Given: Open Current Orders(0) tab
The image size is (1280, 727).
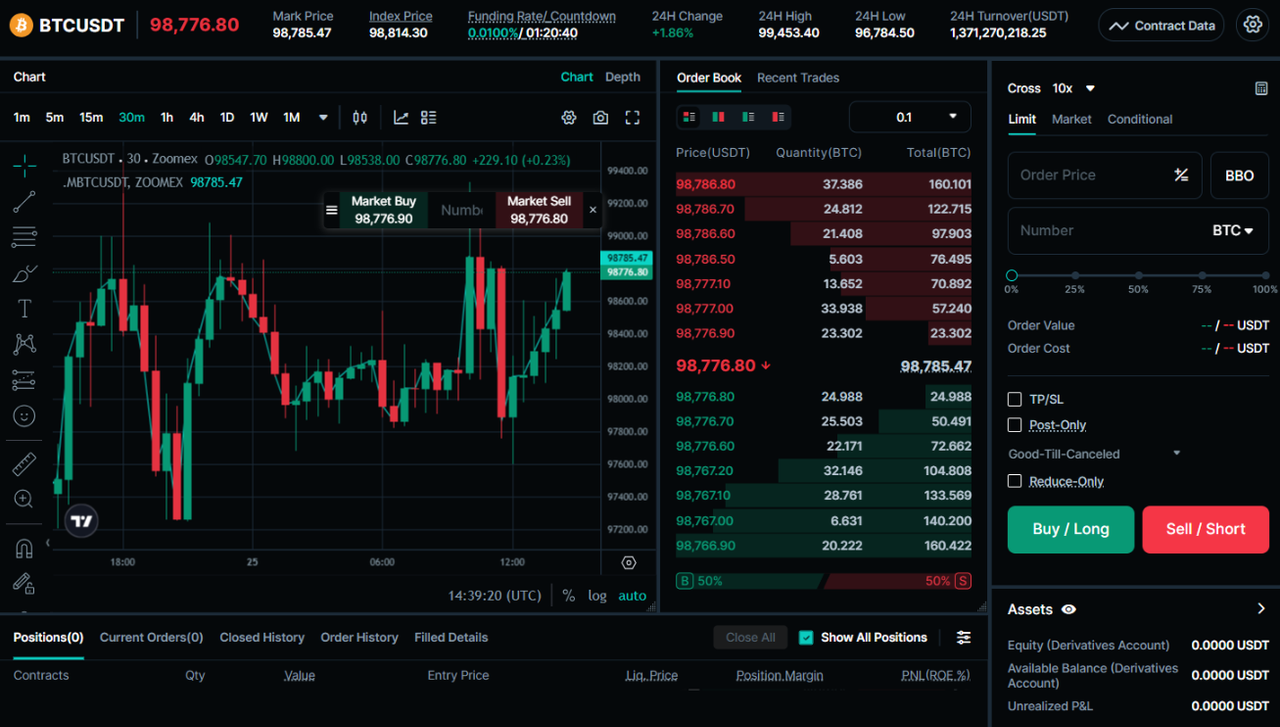Looking at the screenshot, I should (151, 637).
